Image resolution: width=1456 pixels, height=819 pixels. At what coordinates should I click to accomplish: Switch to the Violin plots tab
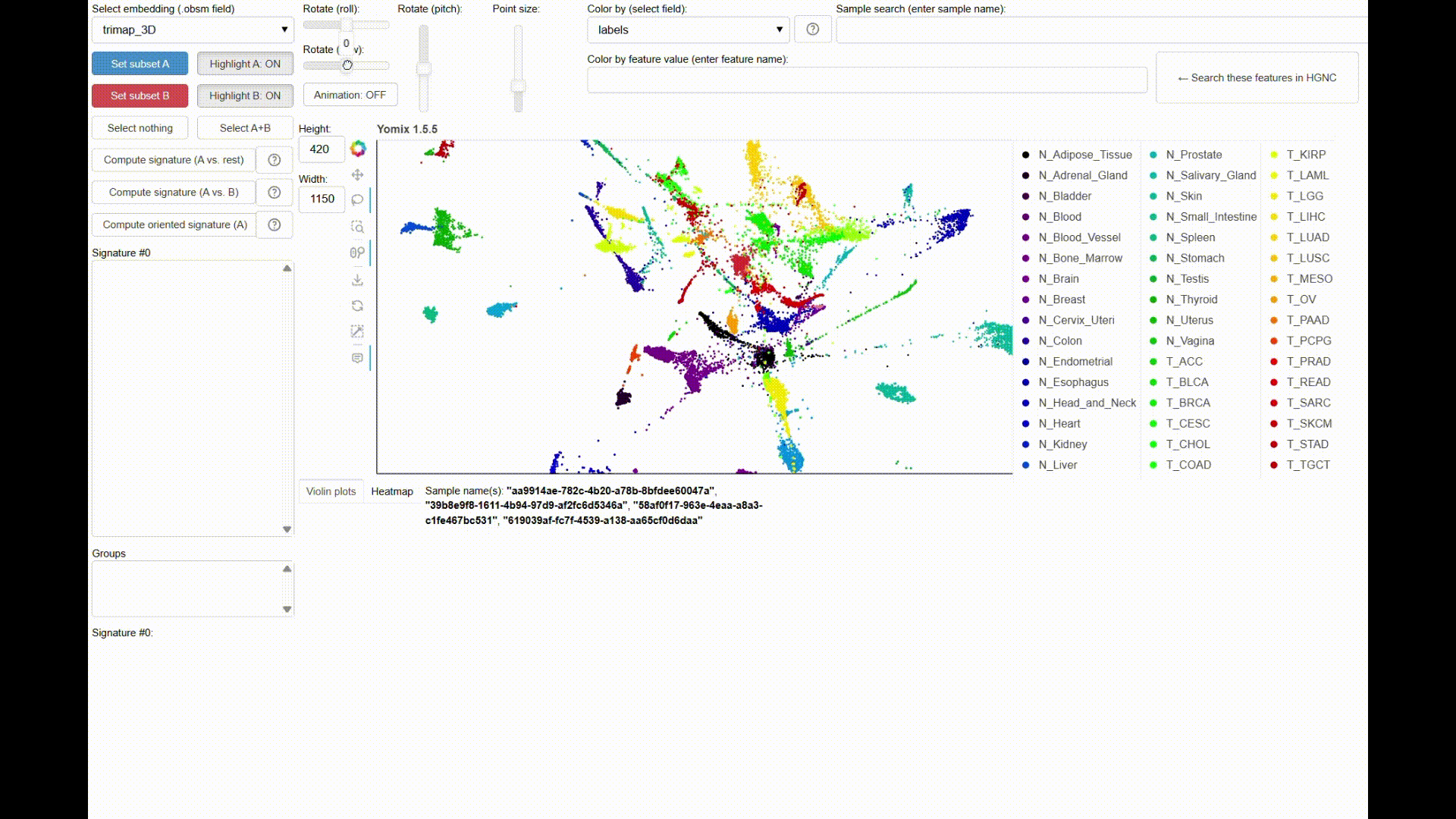[x=331, y=491]
